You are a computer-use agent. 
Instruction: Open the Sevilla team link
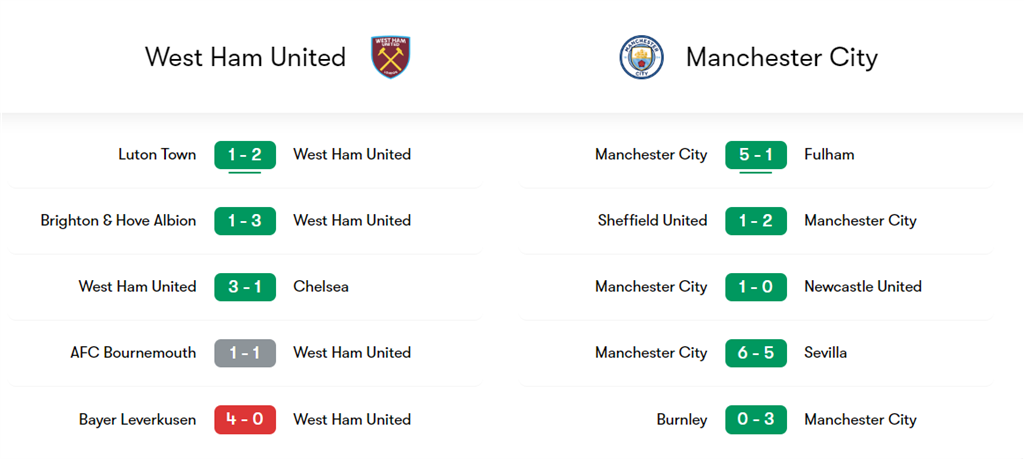click(825, 353)
